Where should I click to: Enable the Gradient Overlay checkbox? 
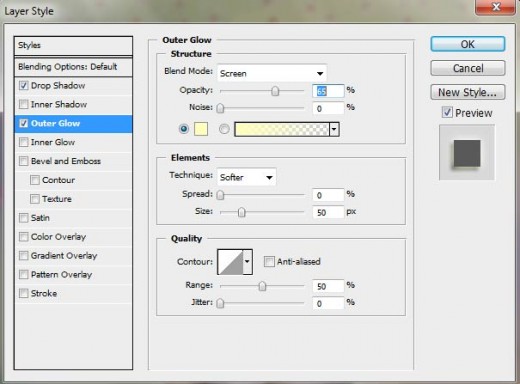coord(24,256)
